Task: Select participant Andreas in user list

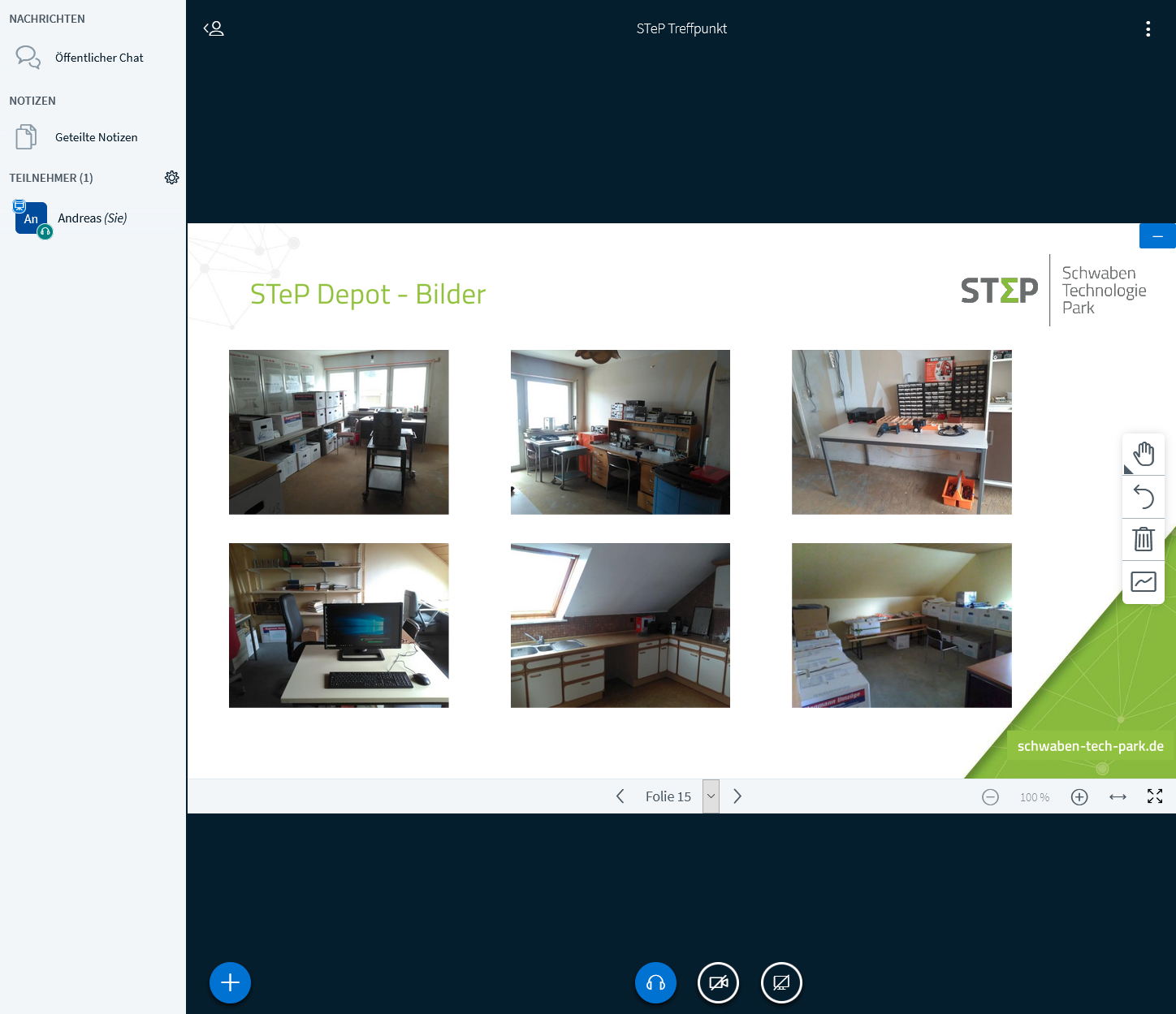Action: click(x=92, y=218)
